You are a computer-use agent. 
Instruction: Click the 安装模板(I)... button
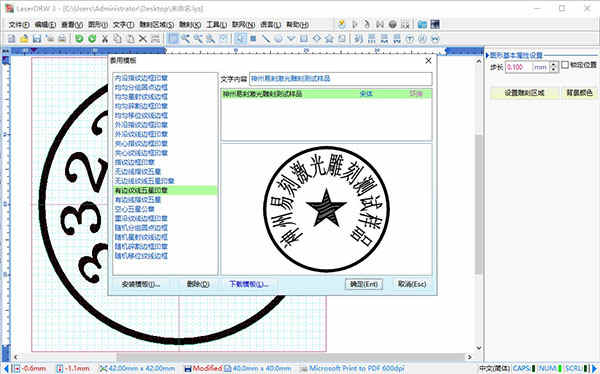[x=141, y=284]
